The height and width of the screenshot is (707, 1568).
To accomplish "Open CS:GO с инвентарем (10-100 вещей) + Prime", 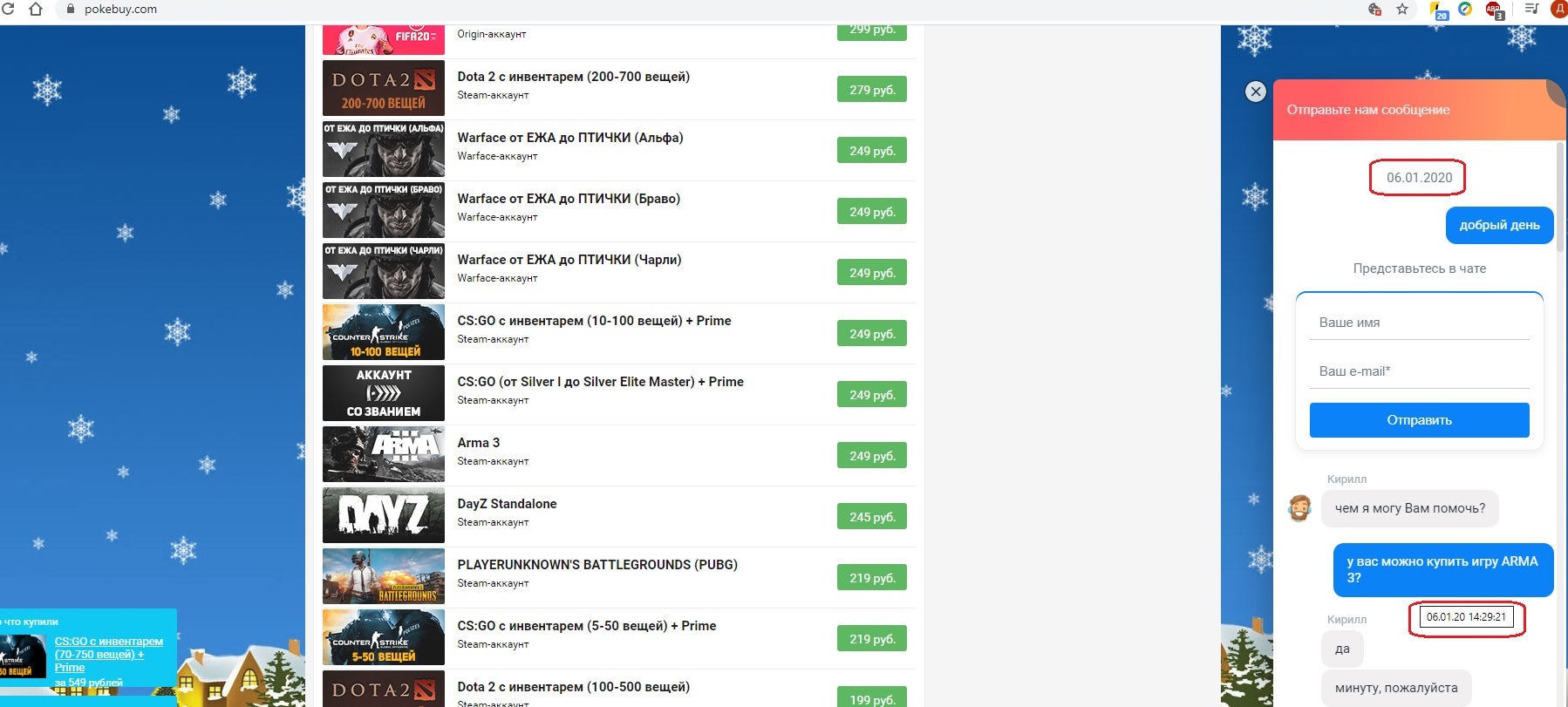I will pyautogui.click(x=594, y=321).
